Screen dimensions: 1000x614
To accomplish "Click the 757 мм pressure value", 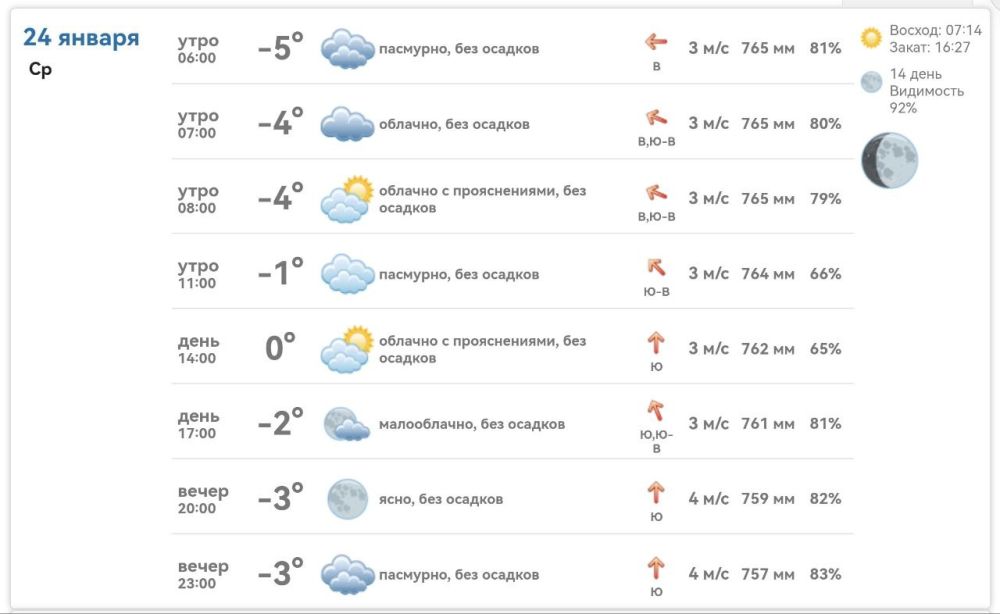I will (x=768, y=574).
